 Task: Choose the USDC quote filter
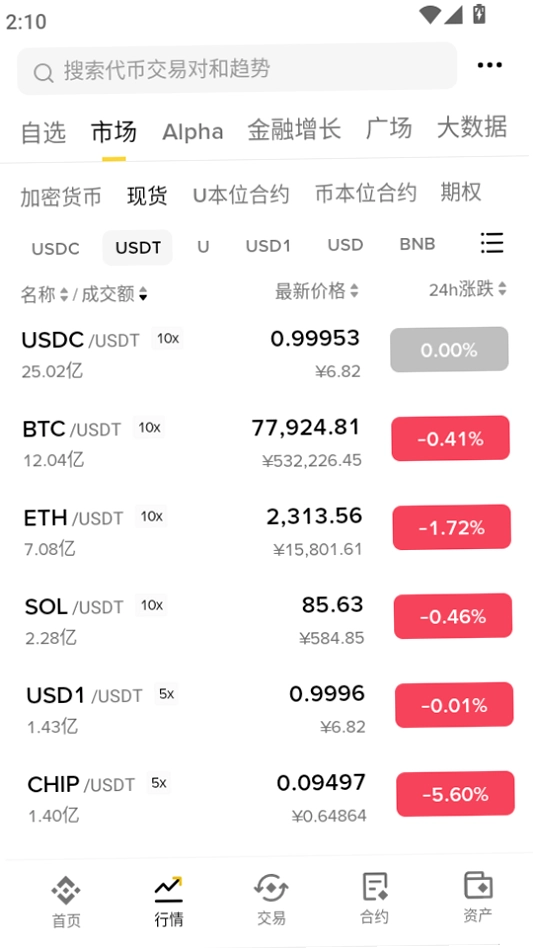click(56, 248)
